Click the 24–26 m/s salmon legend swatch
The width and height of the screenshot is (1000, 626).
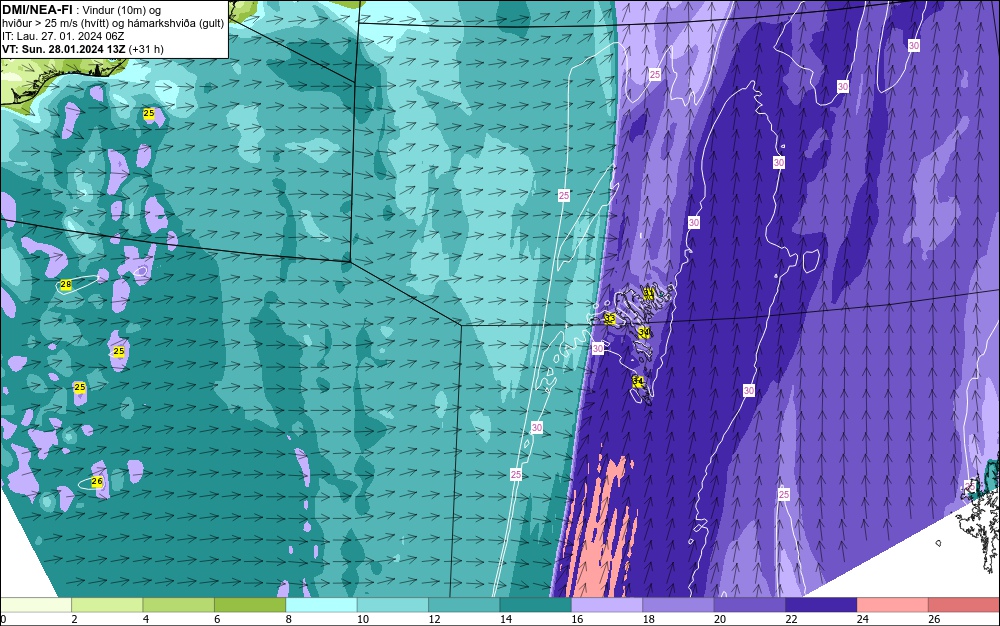(893, 605)
